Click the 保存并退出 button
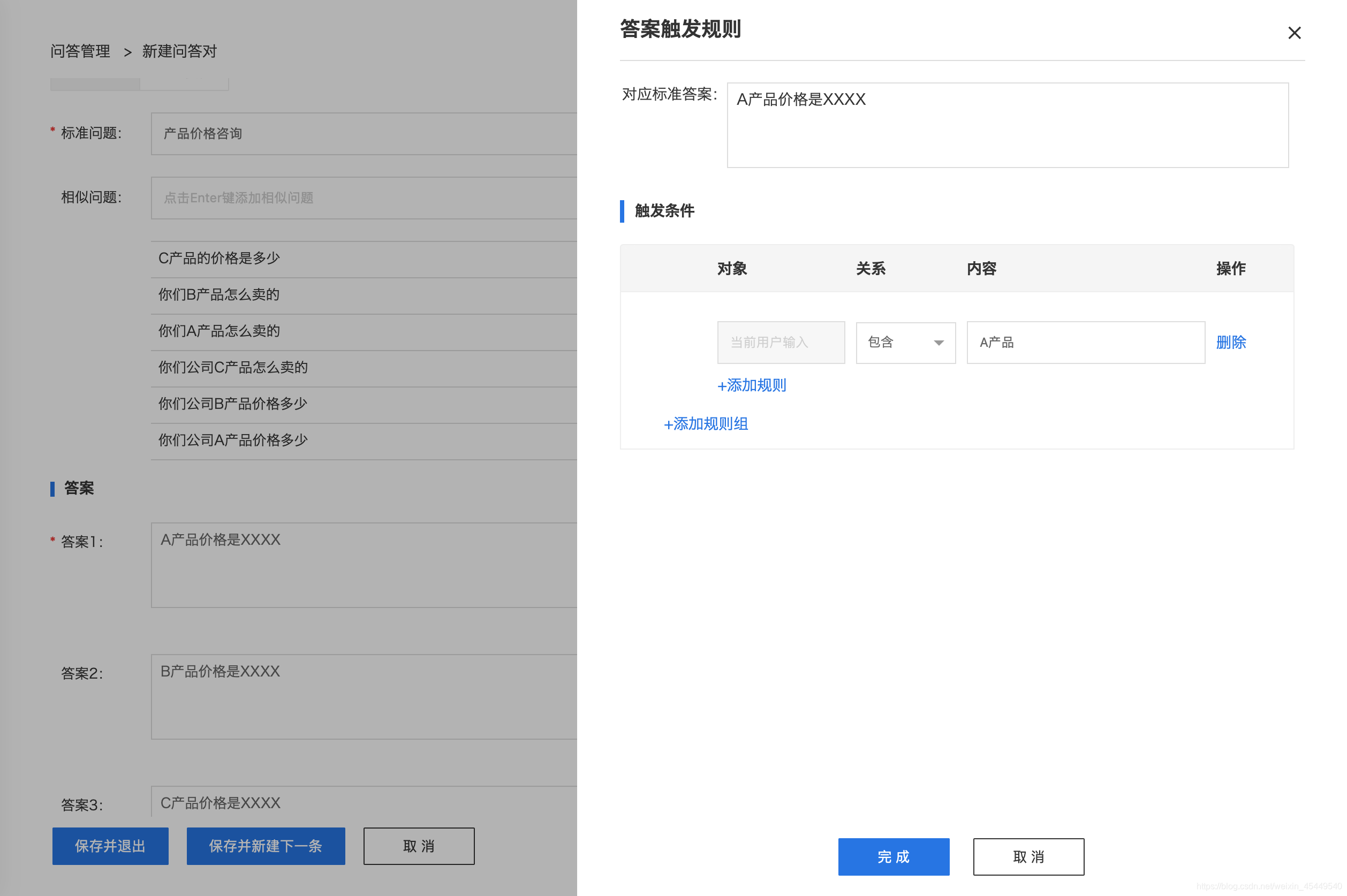Image resolution: width=1347 pixels, height=896 pixels. click(110, 846)
